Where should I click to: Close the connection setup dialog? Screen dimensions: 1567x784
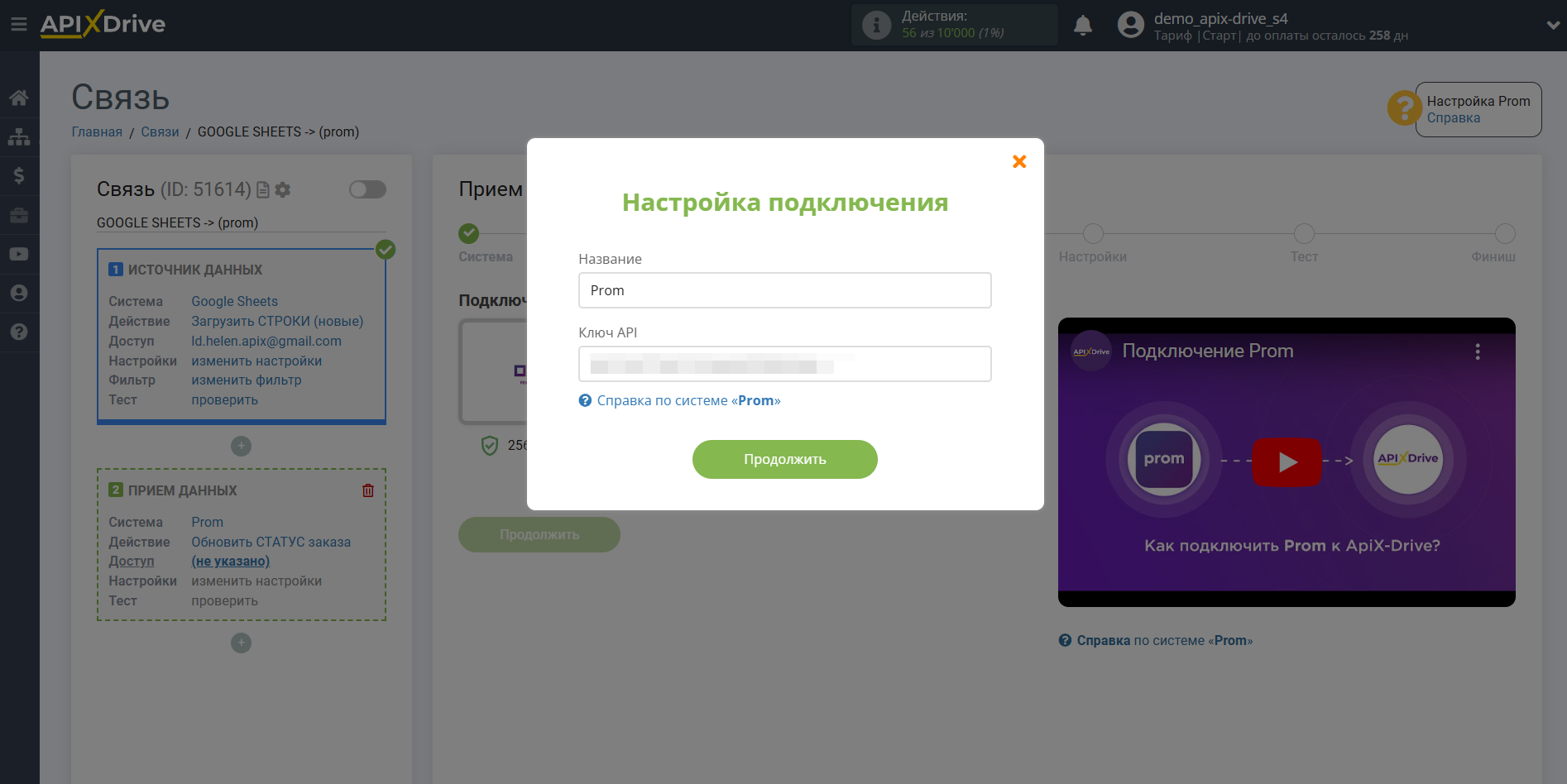click(x=1019, y=161)
